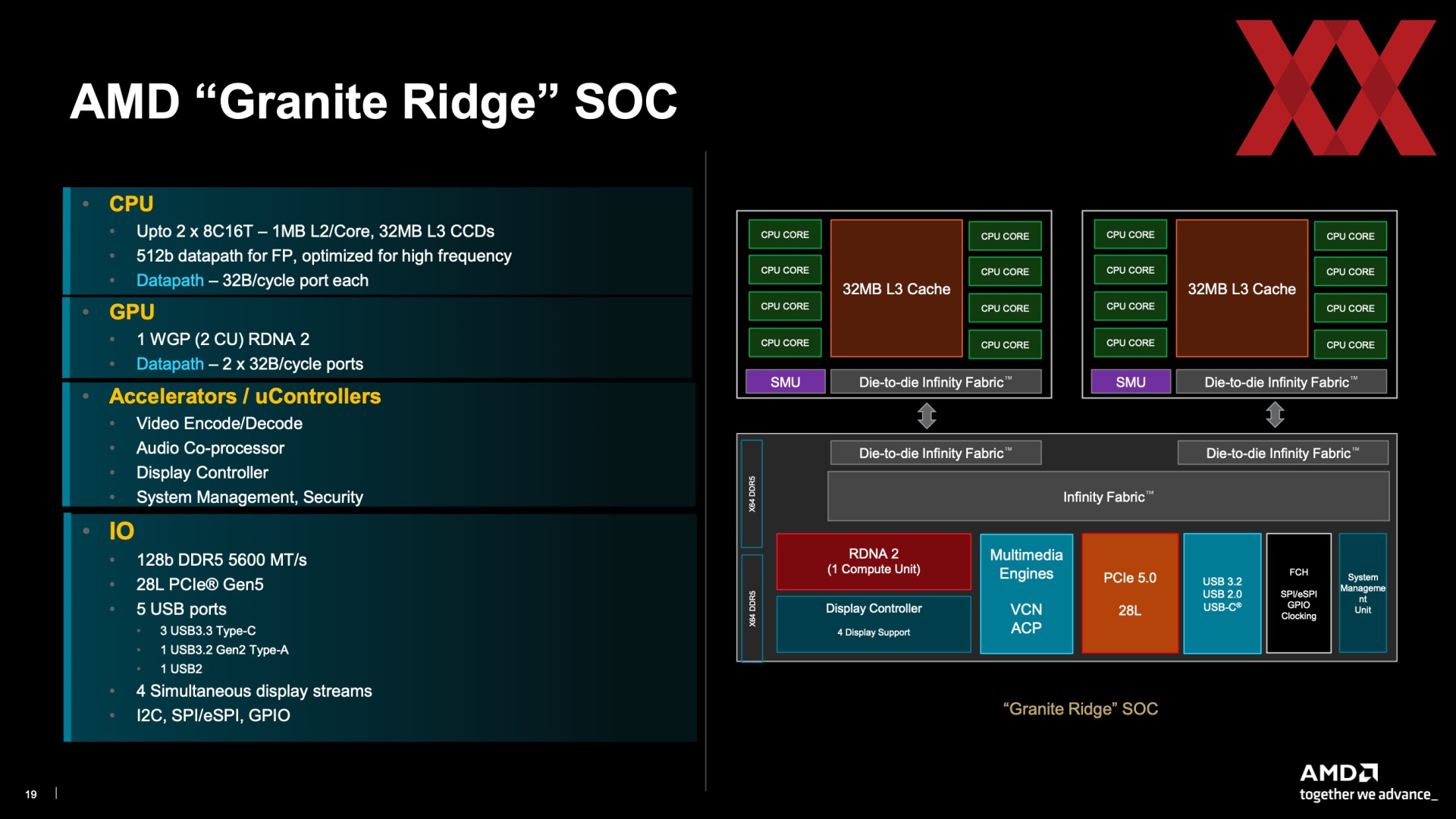Click the top-right CPU CORE in right CCD
The width and height of the screenshot is (1456, 819).
click(x=1351, y=236)
